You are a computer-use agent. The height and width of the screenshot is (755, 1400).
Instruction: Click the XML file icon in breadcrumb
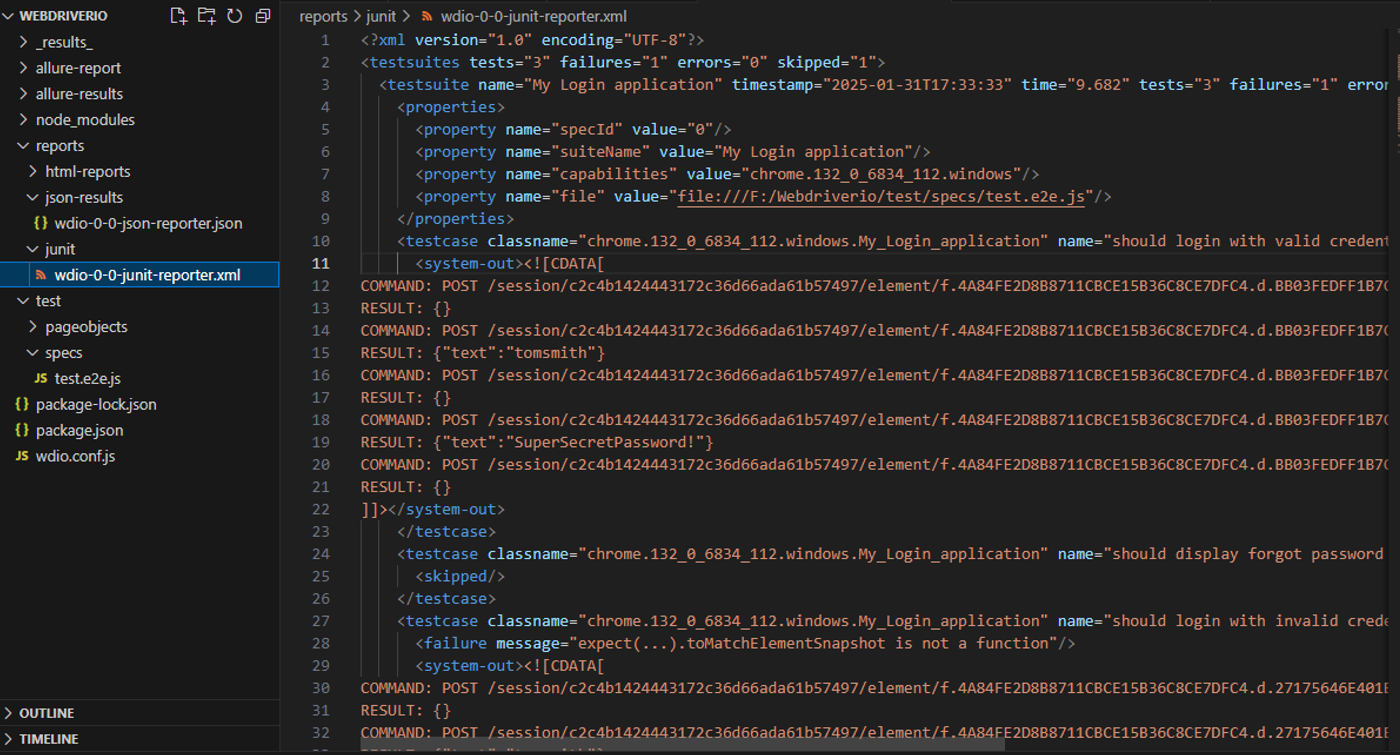(x=428, y=16)
